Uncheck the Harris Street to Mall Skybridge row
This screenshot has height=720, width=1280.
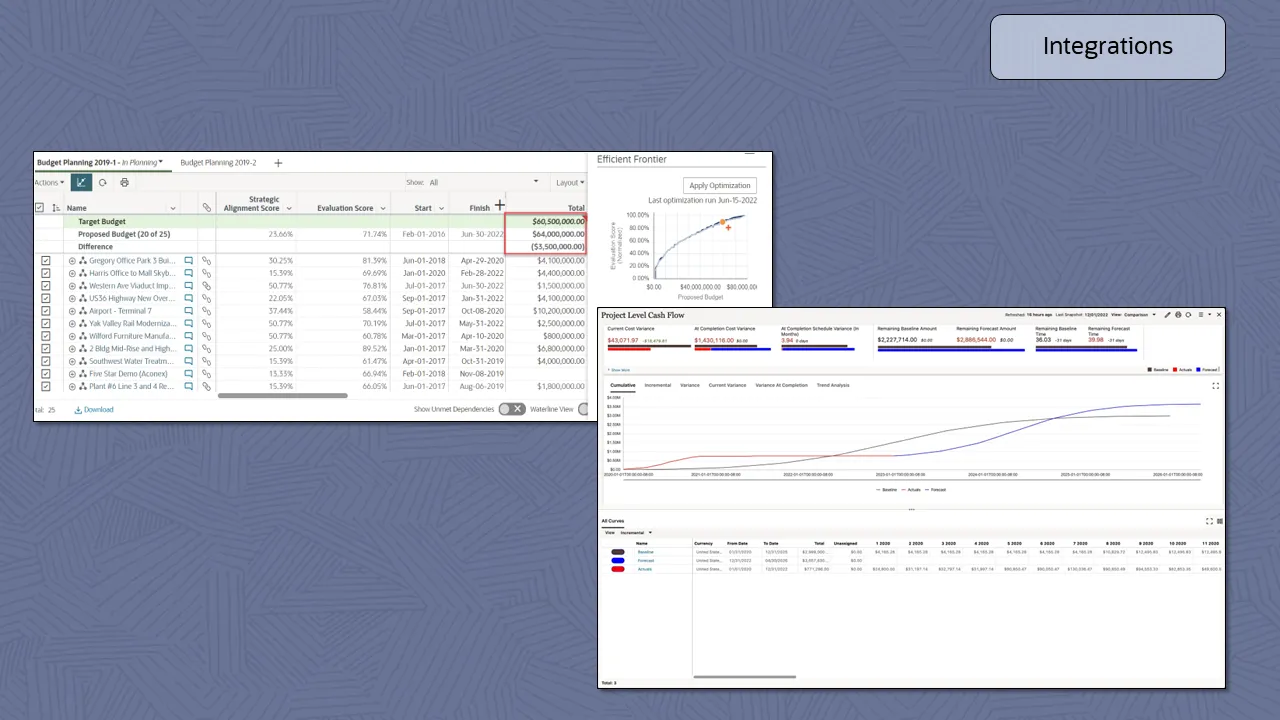[x=46, y=273]
